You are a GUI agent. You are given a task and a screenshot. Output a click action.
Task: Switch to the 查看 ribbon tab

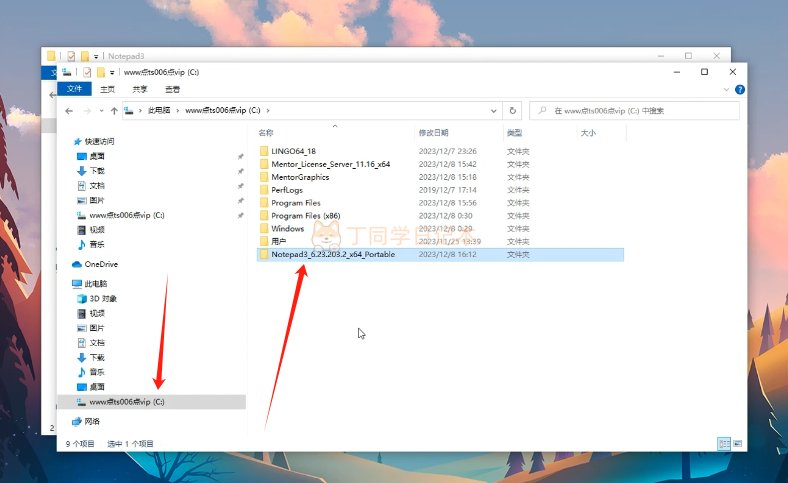coord(172,89)
